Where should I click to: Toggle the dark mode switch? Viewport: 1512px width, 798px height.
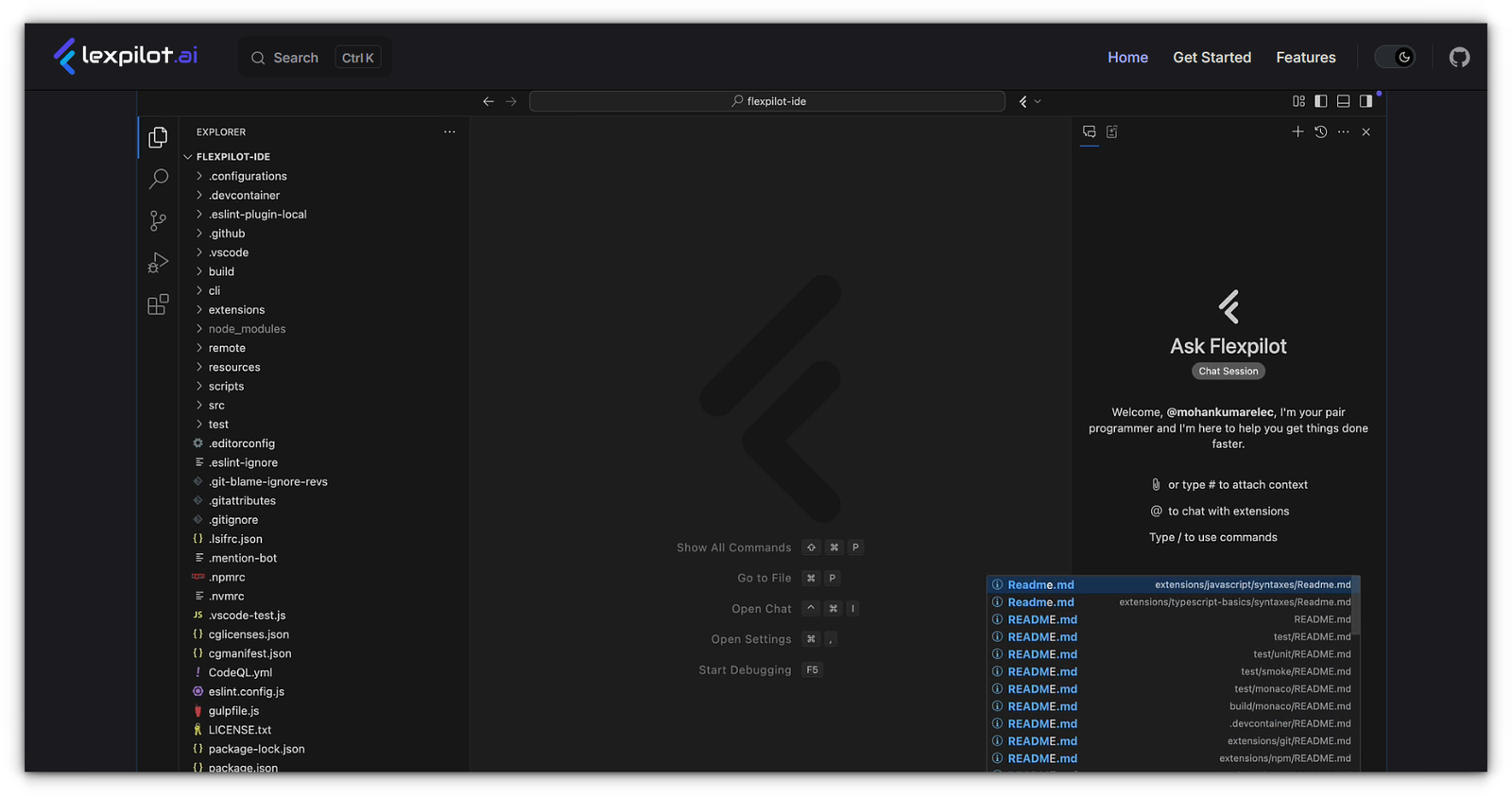(x=1395, y=58)
